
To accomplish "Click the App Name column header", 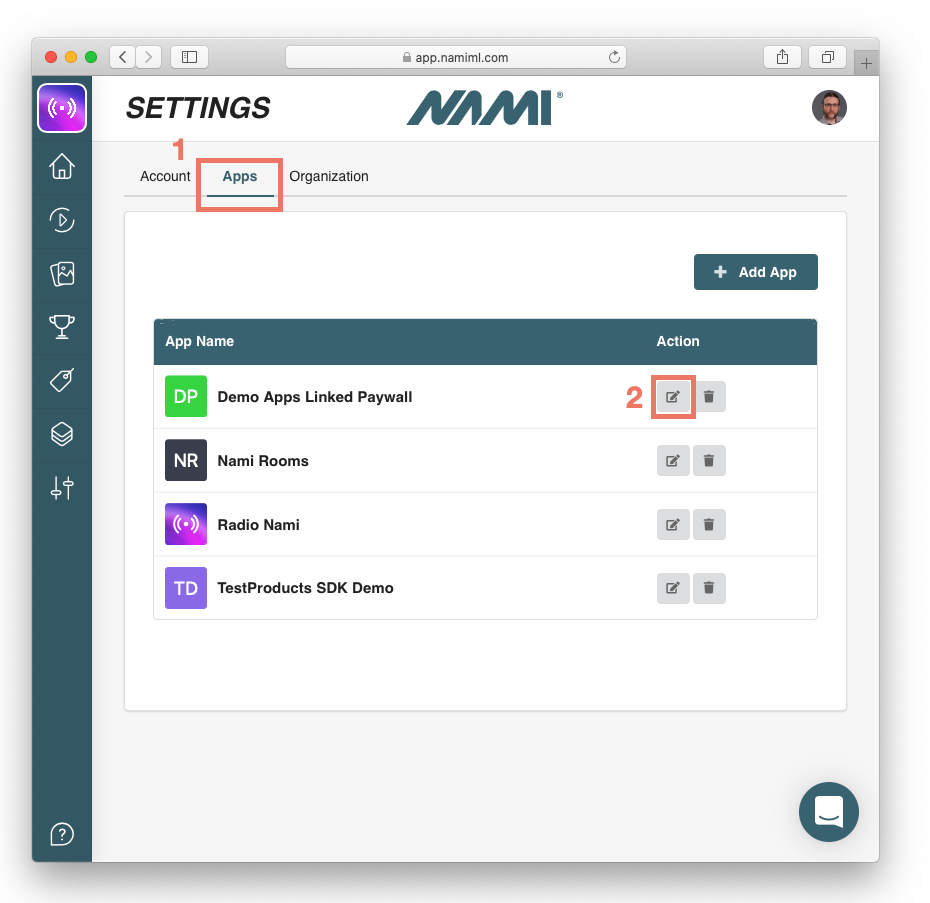I will (199, 341).
